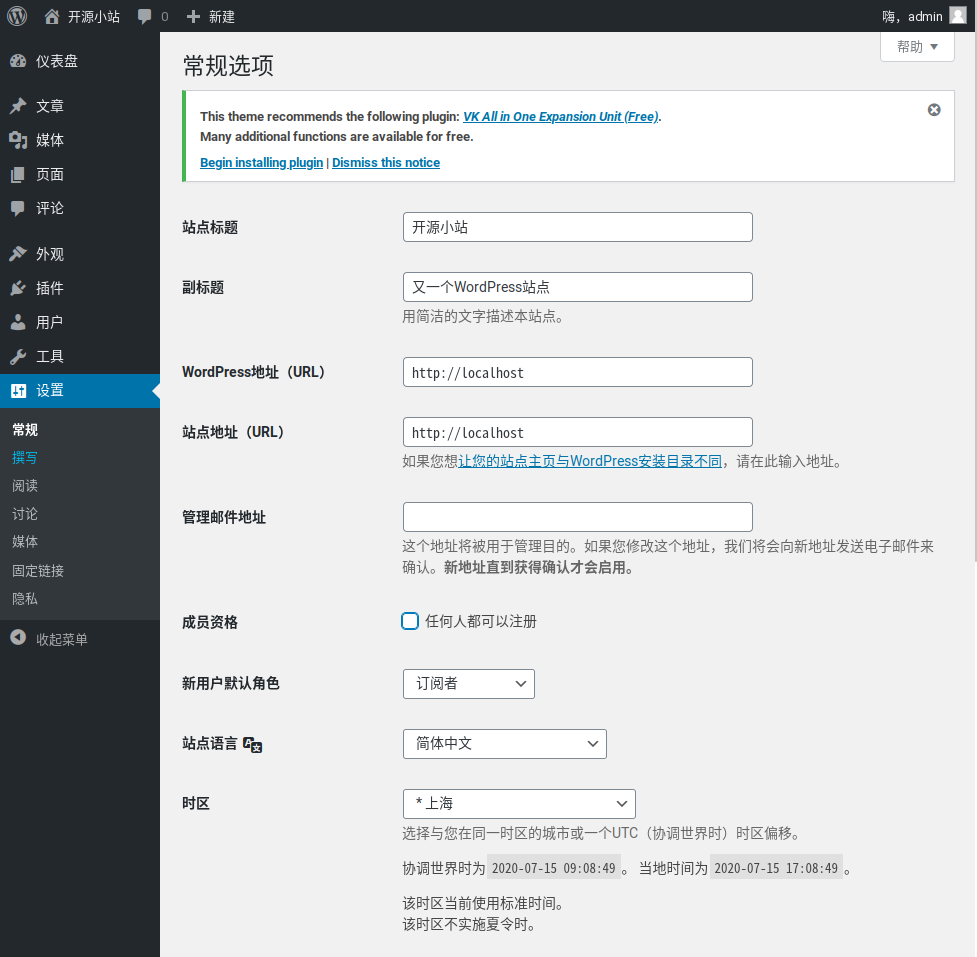
Task: Click the 副标题 input field
Action: pos(578,287)
